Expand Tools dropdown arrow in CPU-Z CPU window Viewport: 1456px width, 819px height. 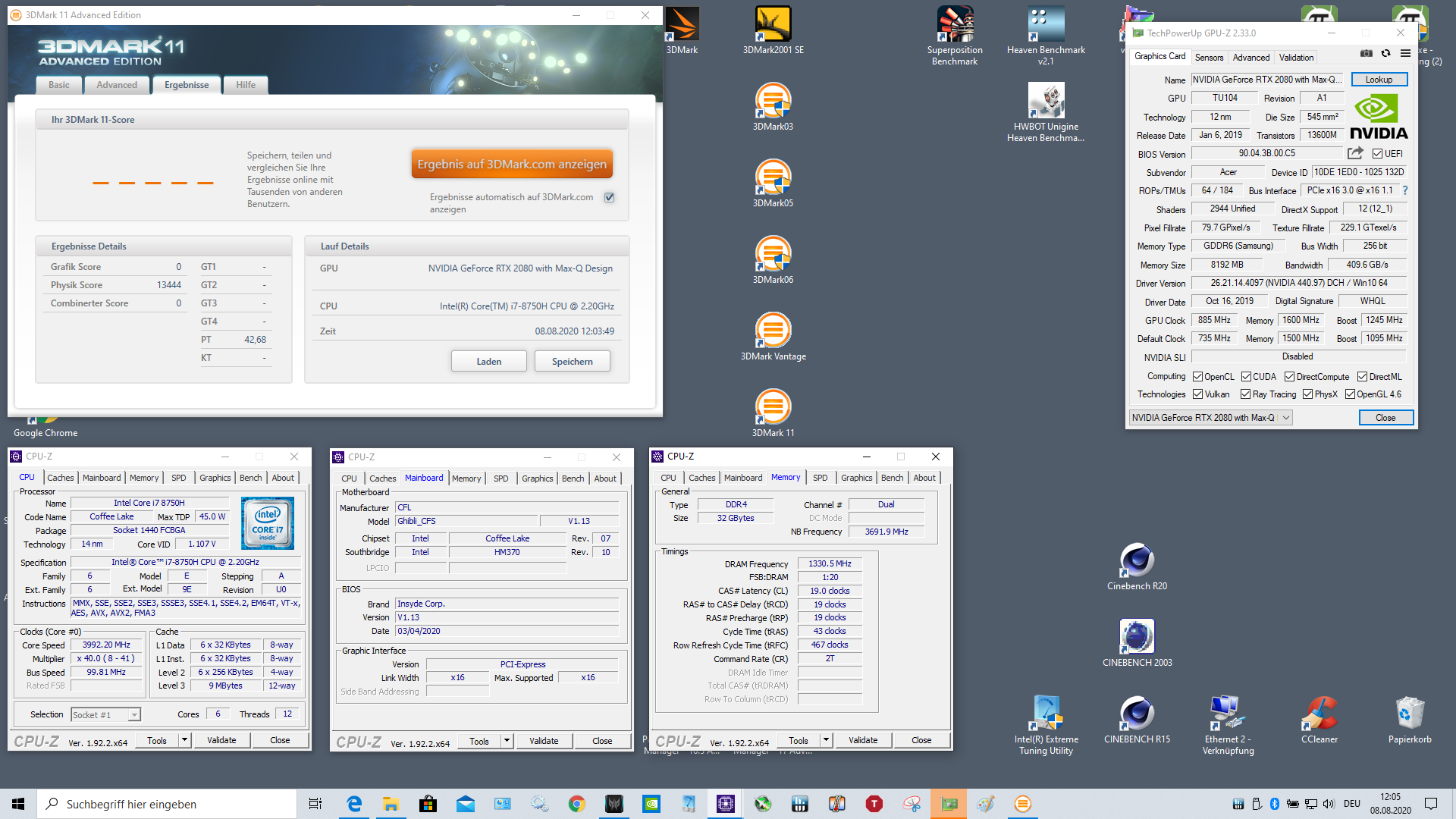click(x=184, y=740)
